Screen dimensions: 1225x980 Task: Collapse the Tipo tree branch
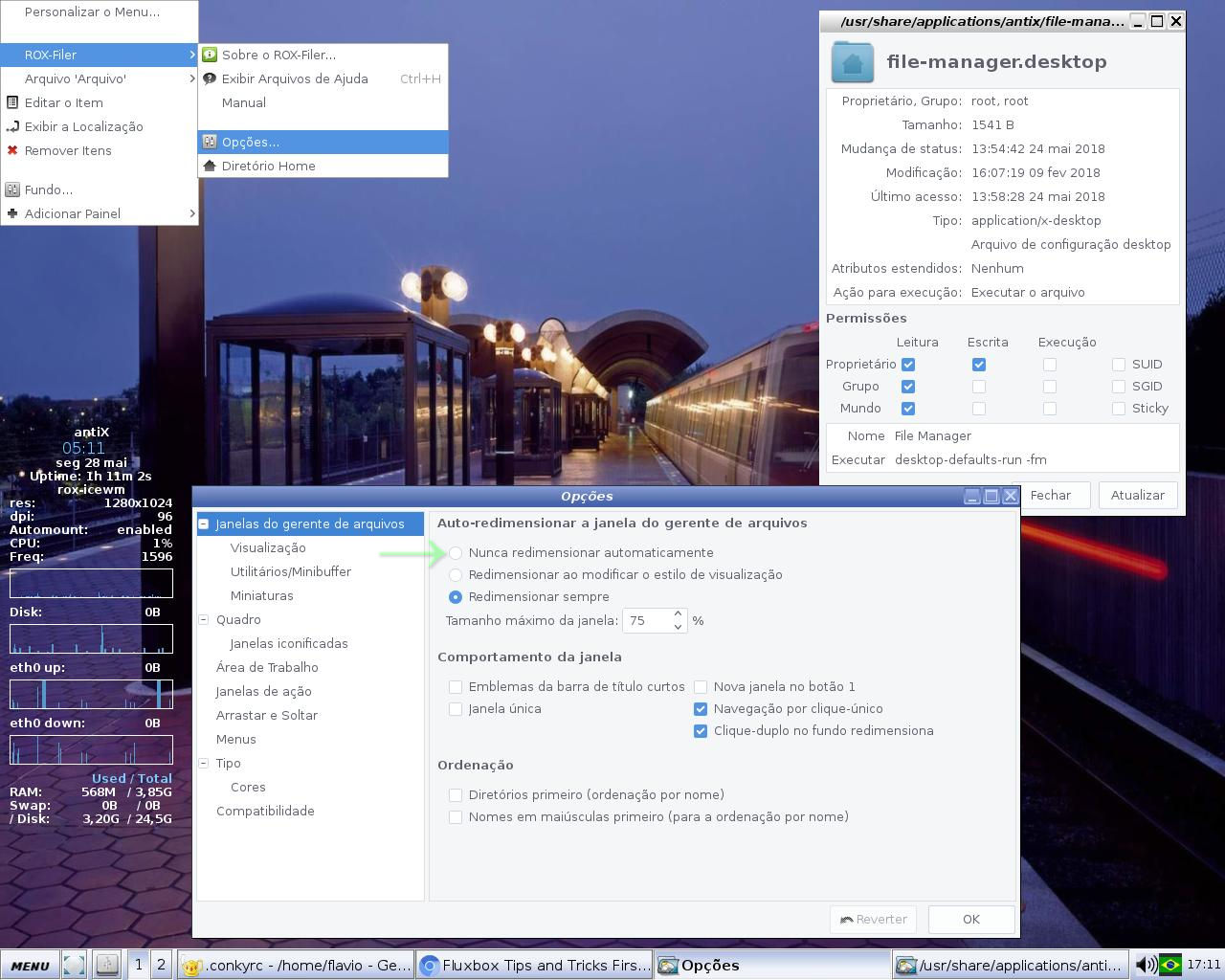pyautogui.click(x=203, y=763)
